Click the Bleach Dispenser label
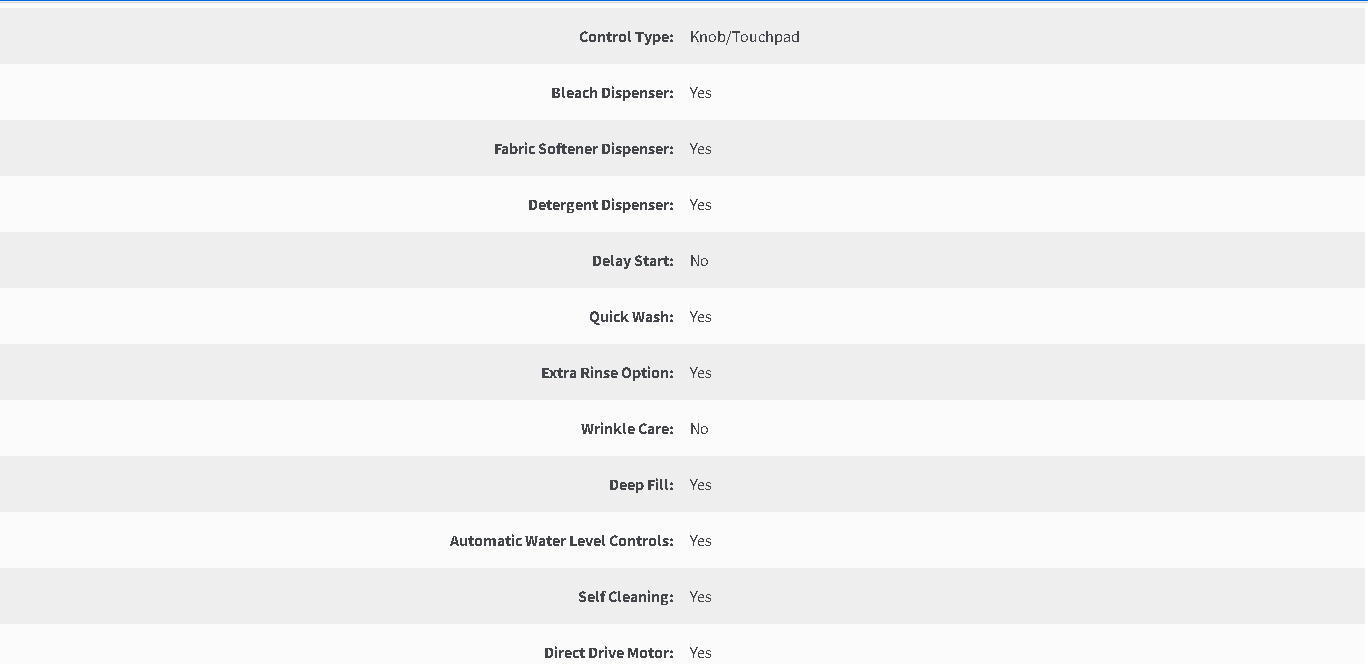This screenshot has height=664, width=1368. (x=612, y=93)
